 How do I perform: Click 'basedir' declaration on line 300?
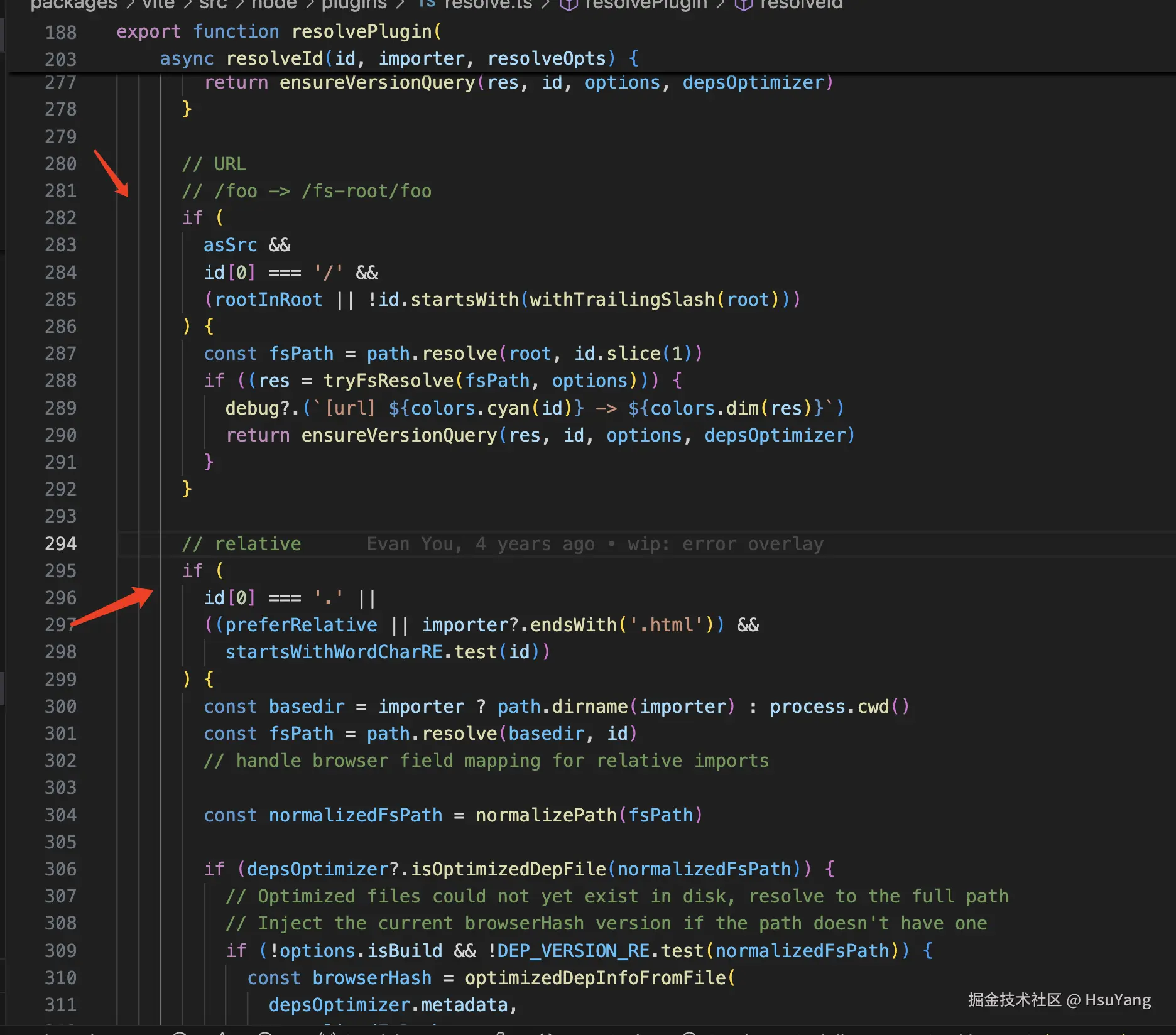307,707
